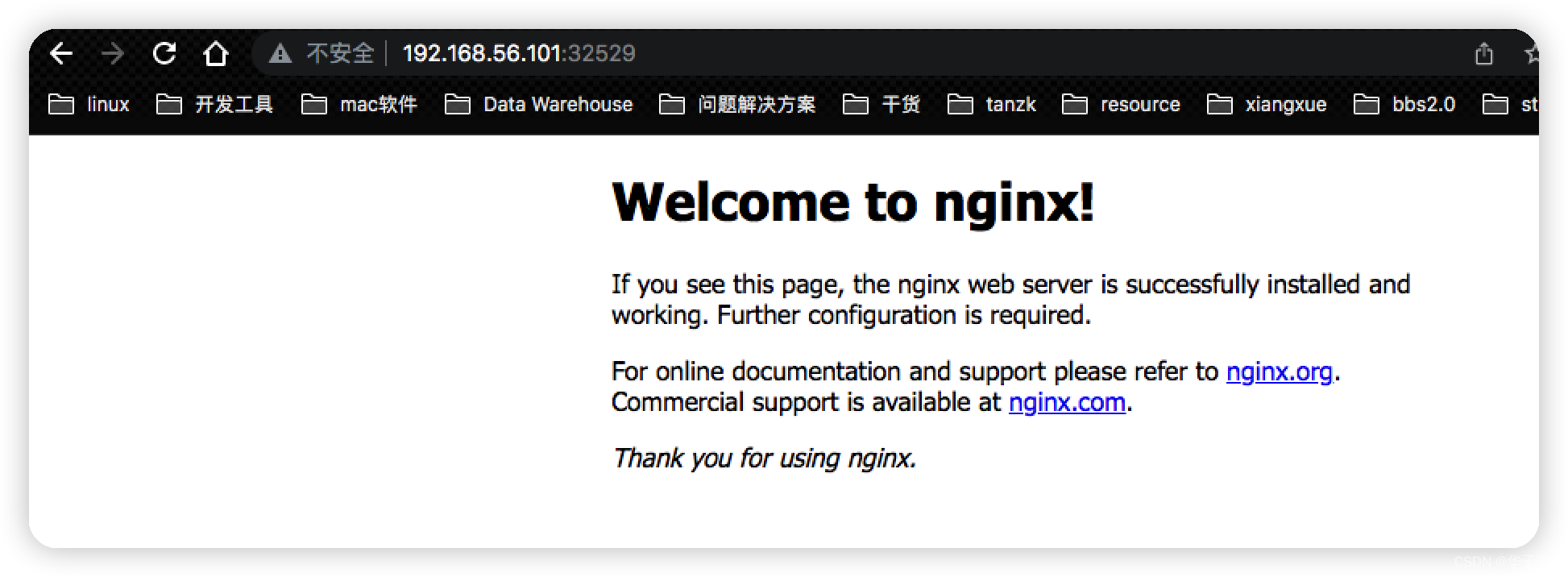1568x577 pixels.
Task: Focus the address bar URL 192.168.56.101:32529
Action: (519, 53)
